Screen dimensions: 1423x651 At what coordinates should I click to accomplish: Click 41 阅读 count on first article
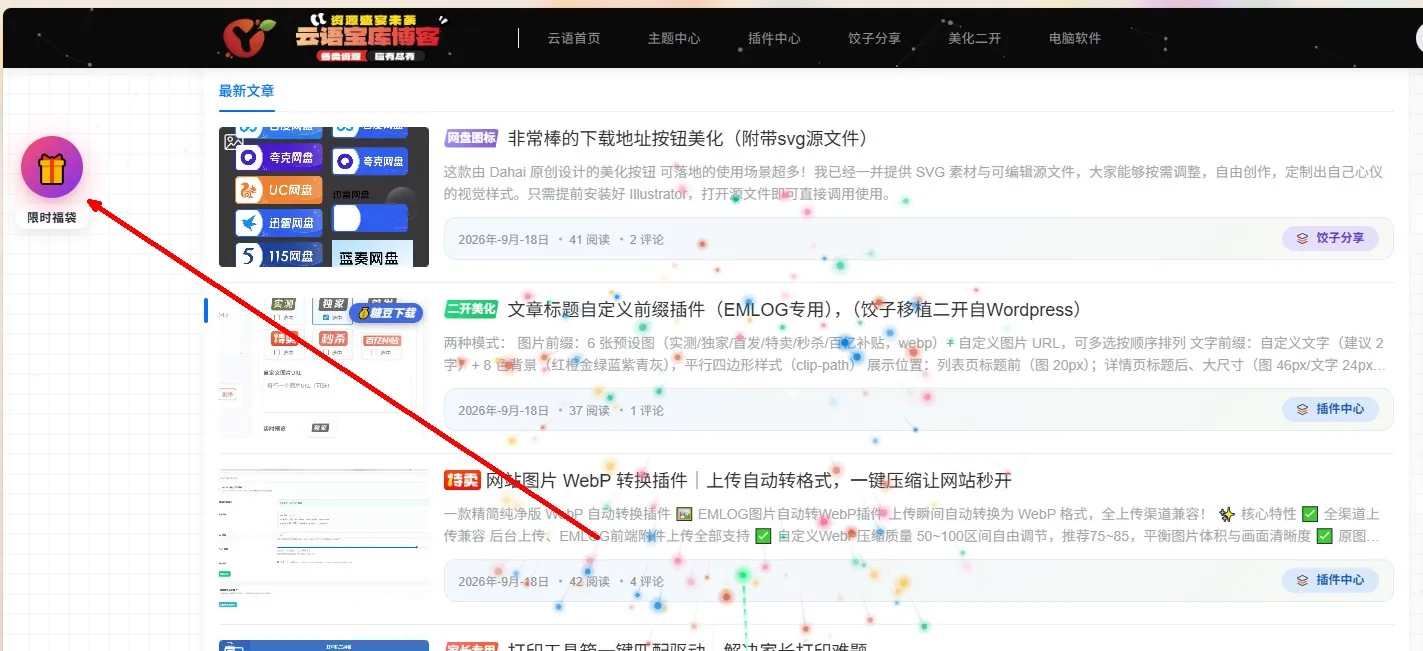point(589,240)
